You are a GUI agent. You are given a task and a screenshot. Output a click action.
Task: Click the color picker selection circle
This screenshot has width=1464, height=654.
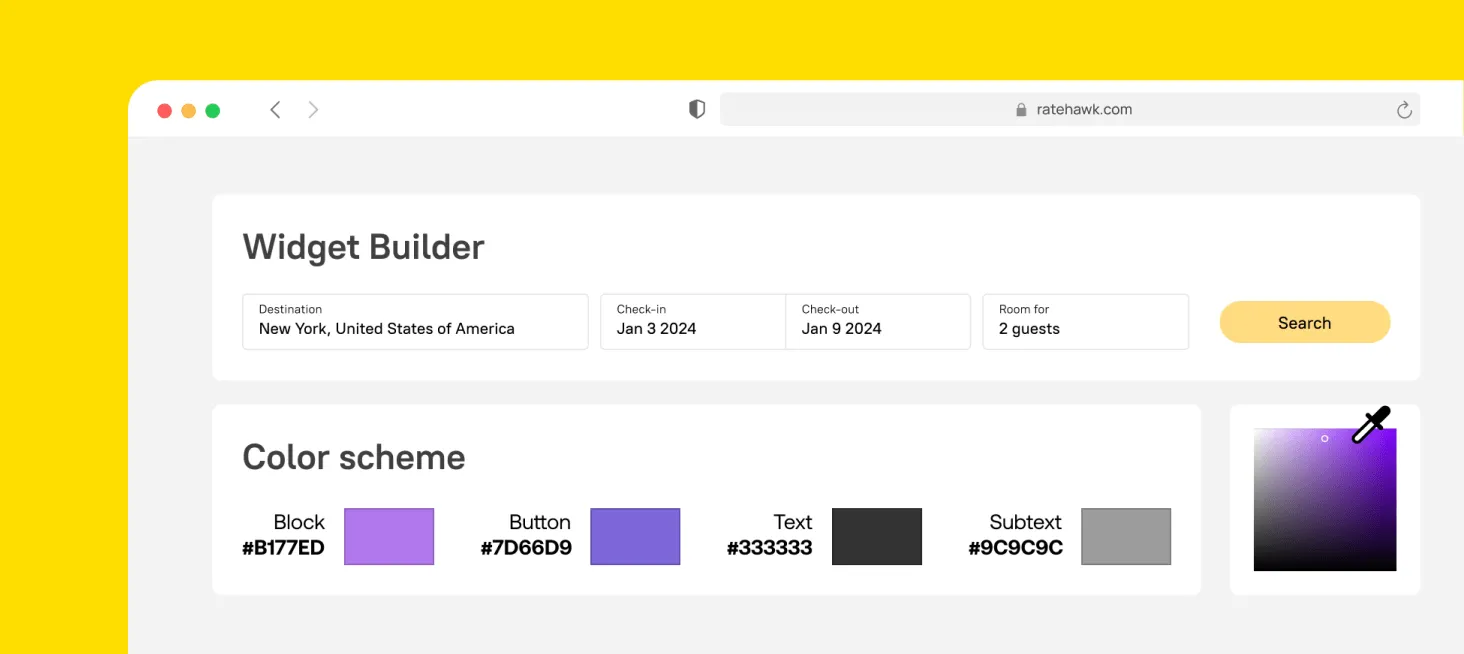click(1325, 439)
